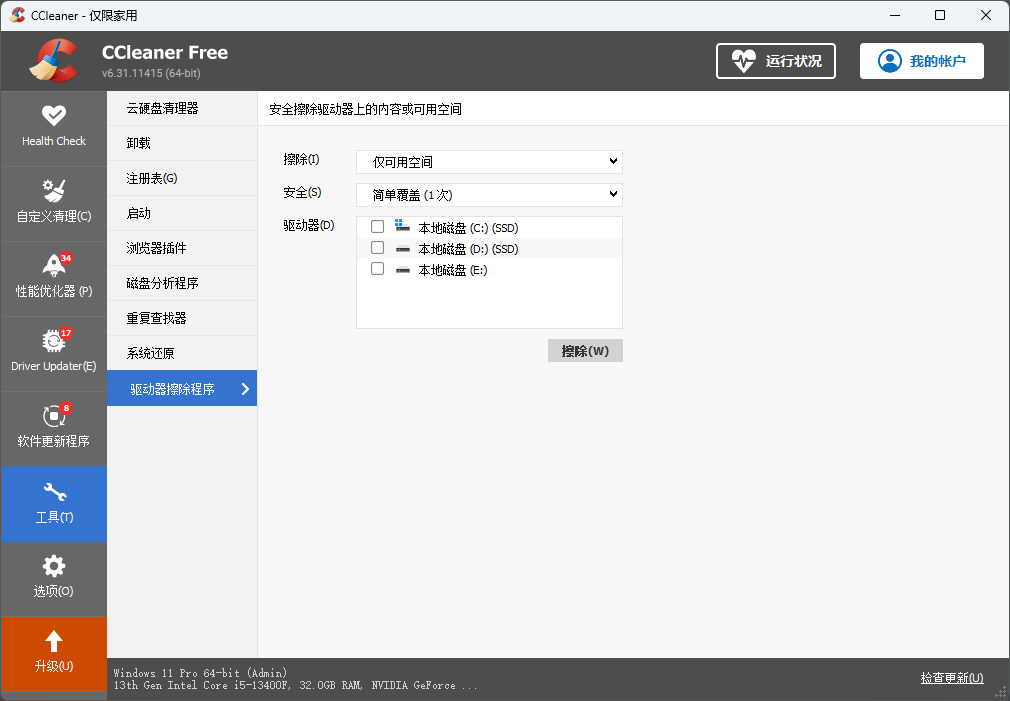Click the 8 badge on 软件更新程序
The image size is (1010, 701).
pos(66,408)
